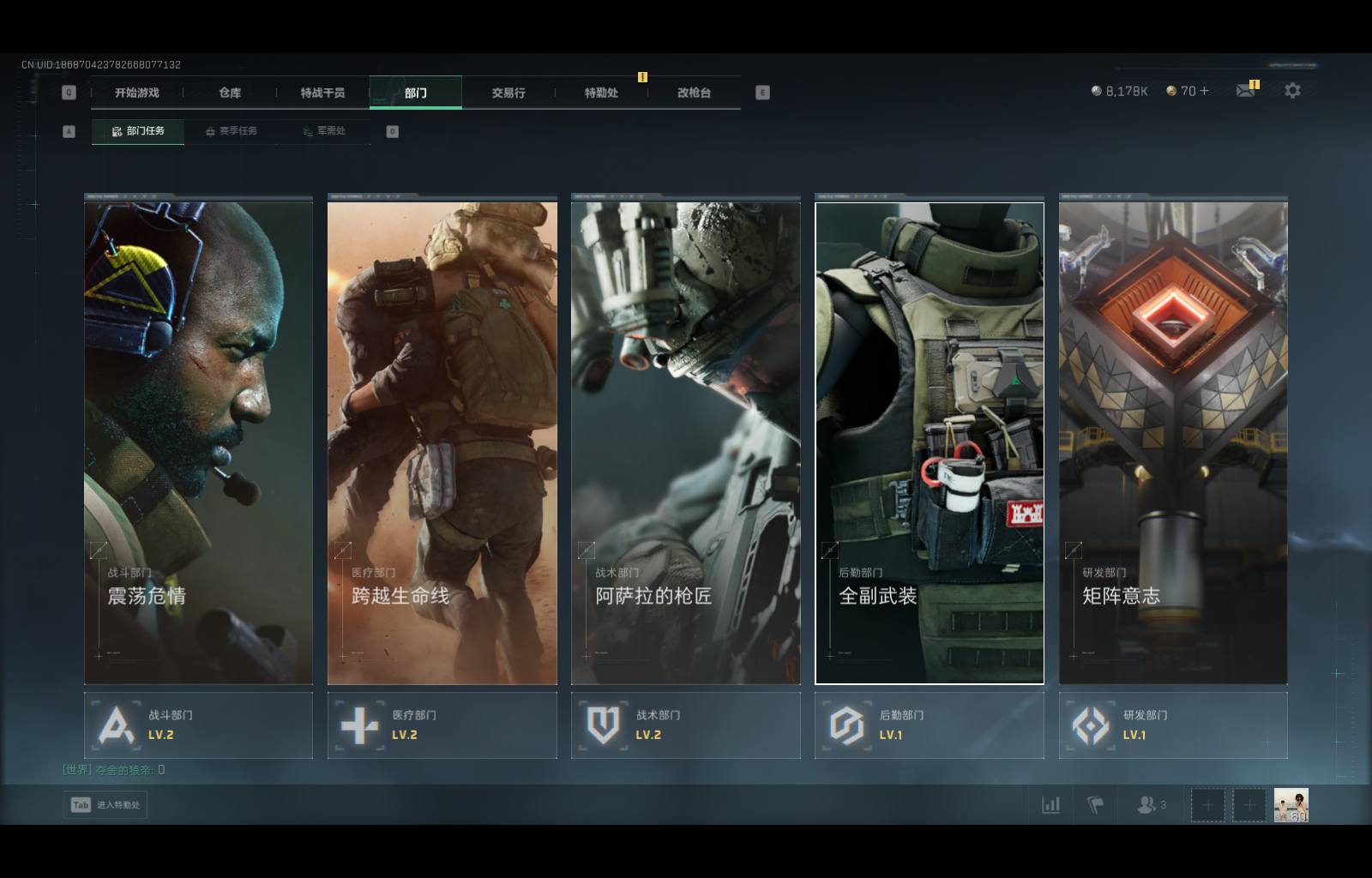1372x878 pixels.
Task: Click the 8,178K currency amount
Action: click(x=1127, y=91)
